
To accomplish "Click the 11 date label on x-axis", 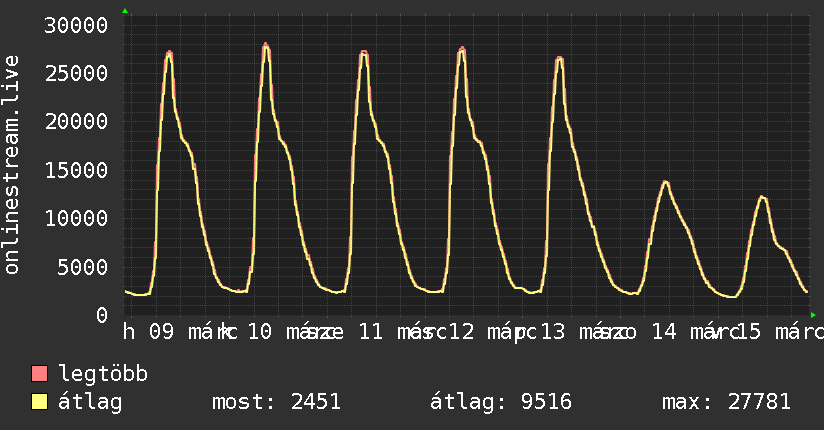I will tap(370, 332).
